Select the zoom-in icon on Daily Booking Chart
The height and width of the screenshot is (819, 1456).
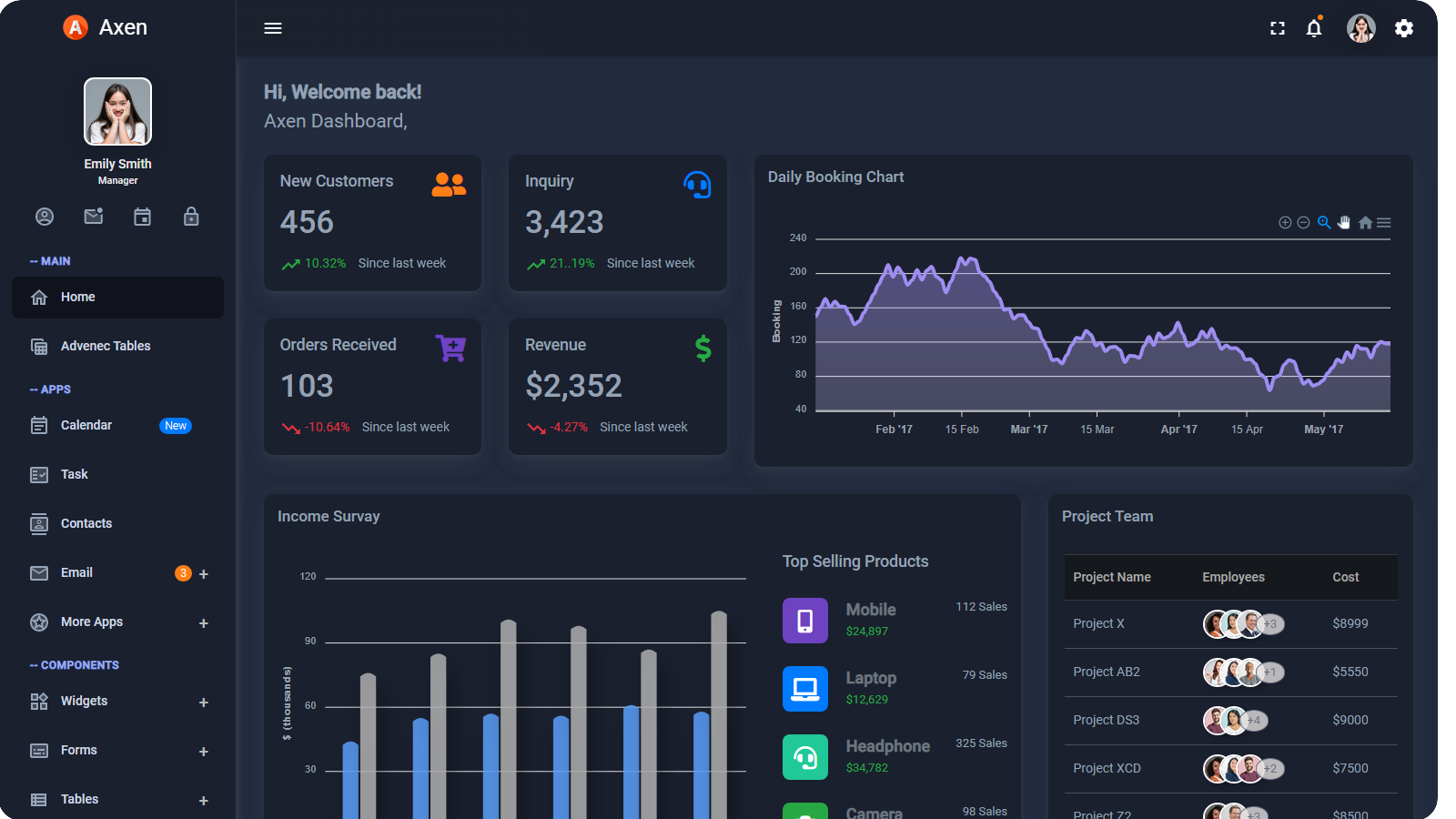coord(1285,222)
